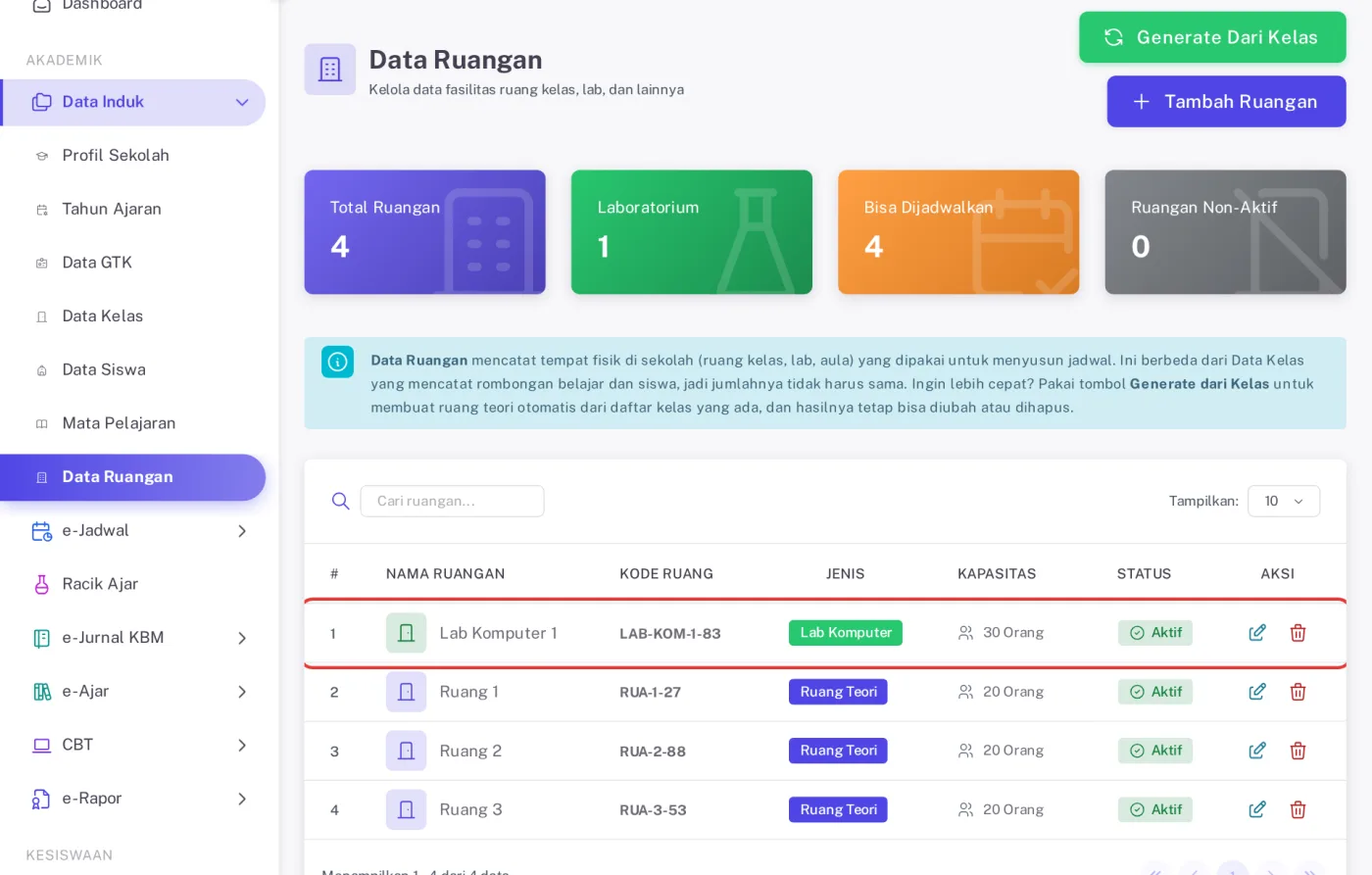
Task: Click the edit pencil for Ruang 1
Action: tap(1257, 692)
